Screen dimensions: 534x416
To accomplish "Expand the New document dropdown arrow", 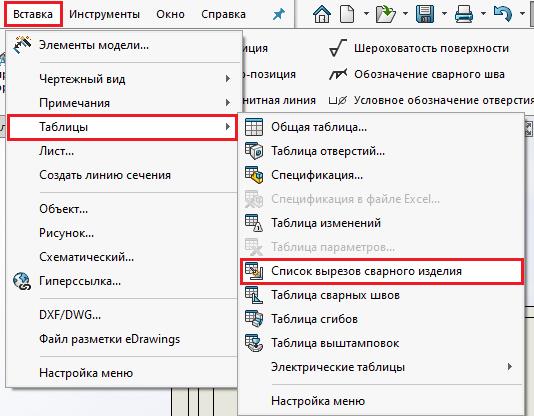I will tap(366, 14).
